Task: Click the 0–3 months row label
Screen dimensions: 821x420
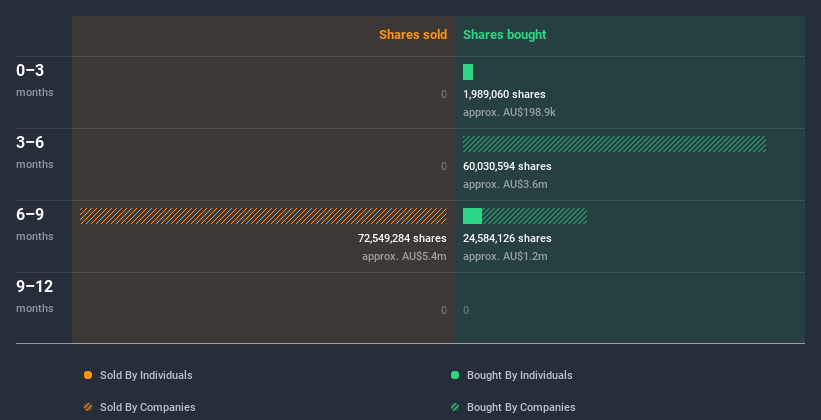Action: tap(35, 80)
